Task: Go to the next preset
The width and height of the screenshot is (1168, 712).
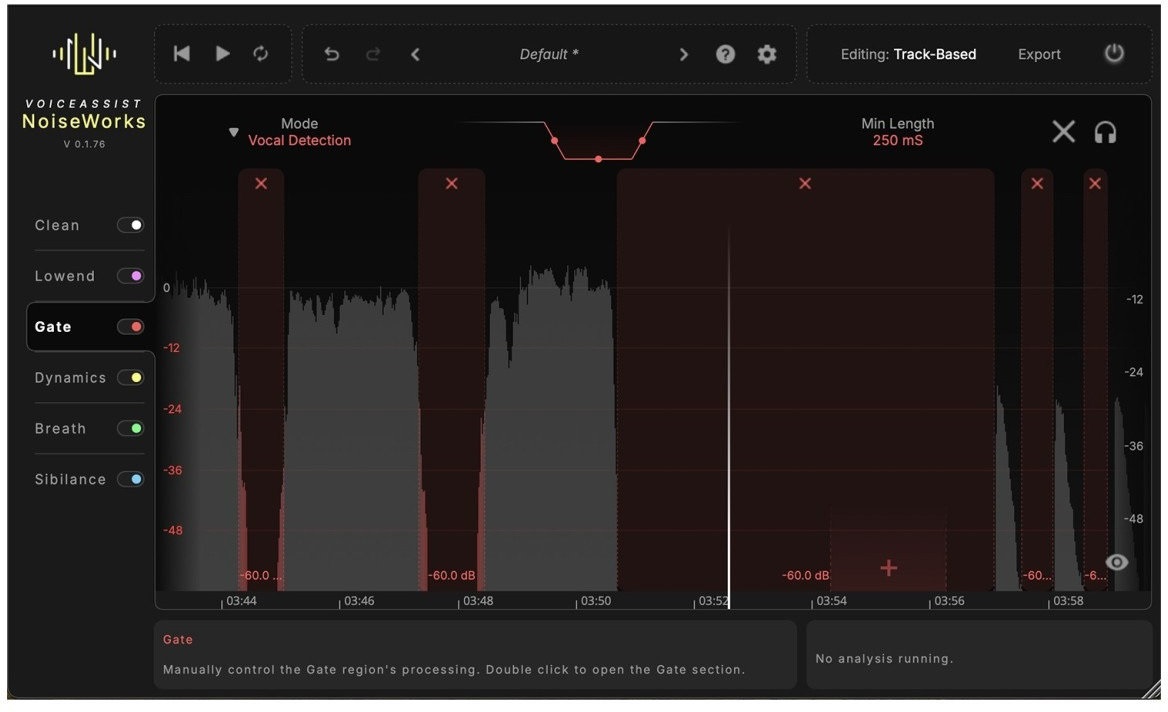Action: (x=683, y=54)
